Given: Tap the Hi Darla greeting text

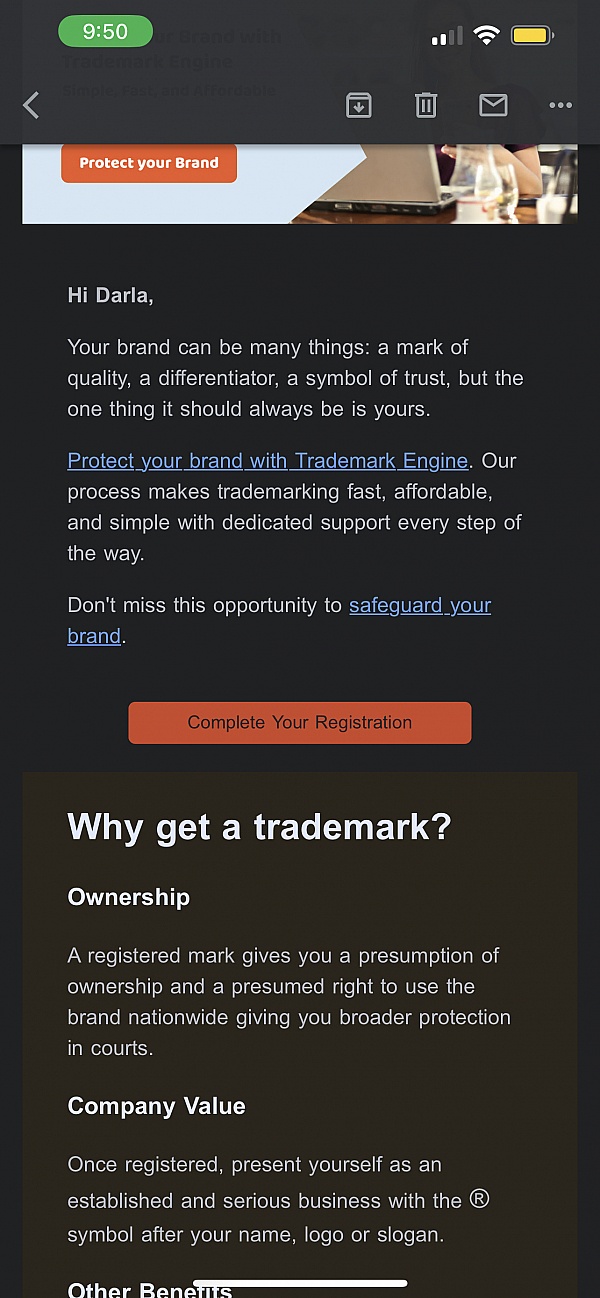Looking at the screenshot, I should pos(110,295).
